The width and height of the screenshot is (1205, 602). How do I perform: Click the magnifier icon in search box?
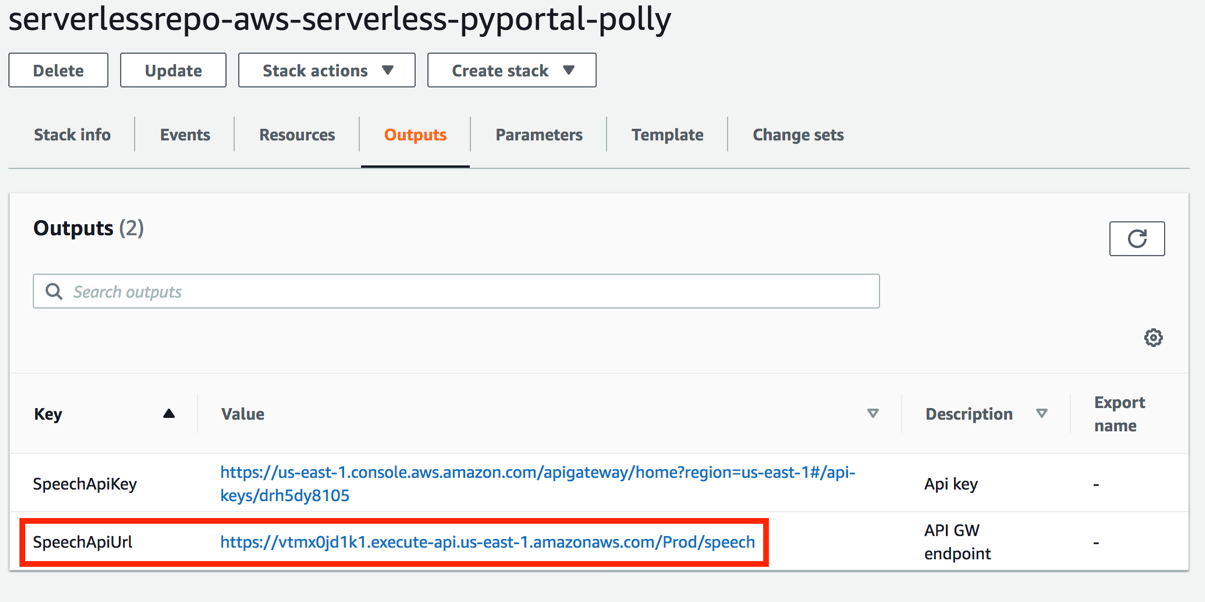coord(54,292)
